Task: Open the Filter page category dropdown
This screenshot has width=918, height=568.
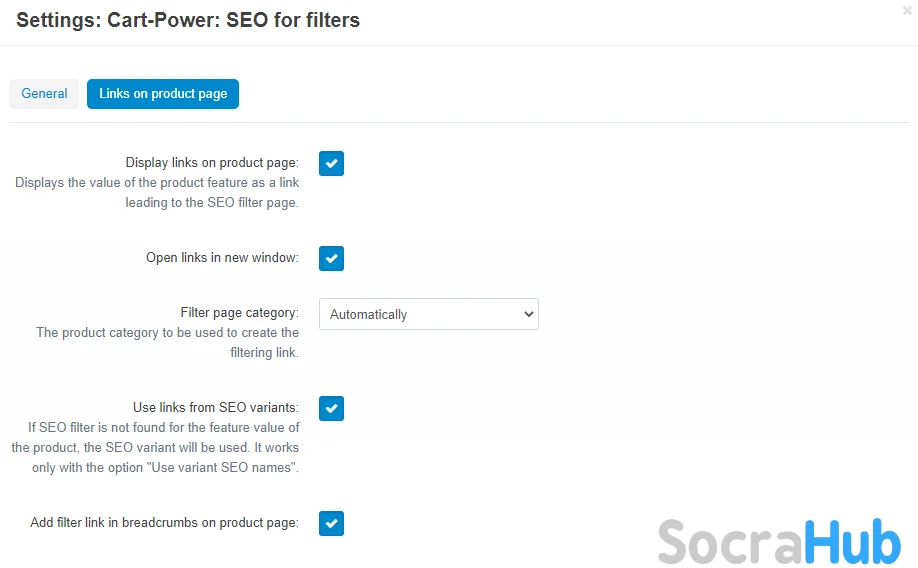Action: coord(428,314)
